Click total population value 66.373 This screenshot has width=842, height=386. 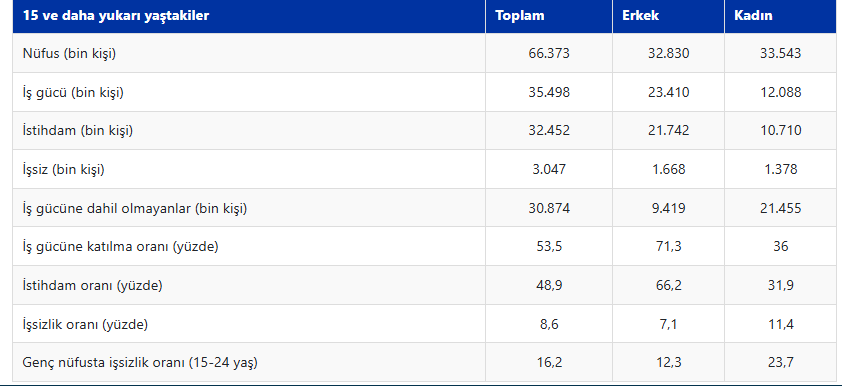(x=549, y=54)
